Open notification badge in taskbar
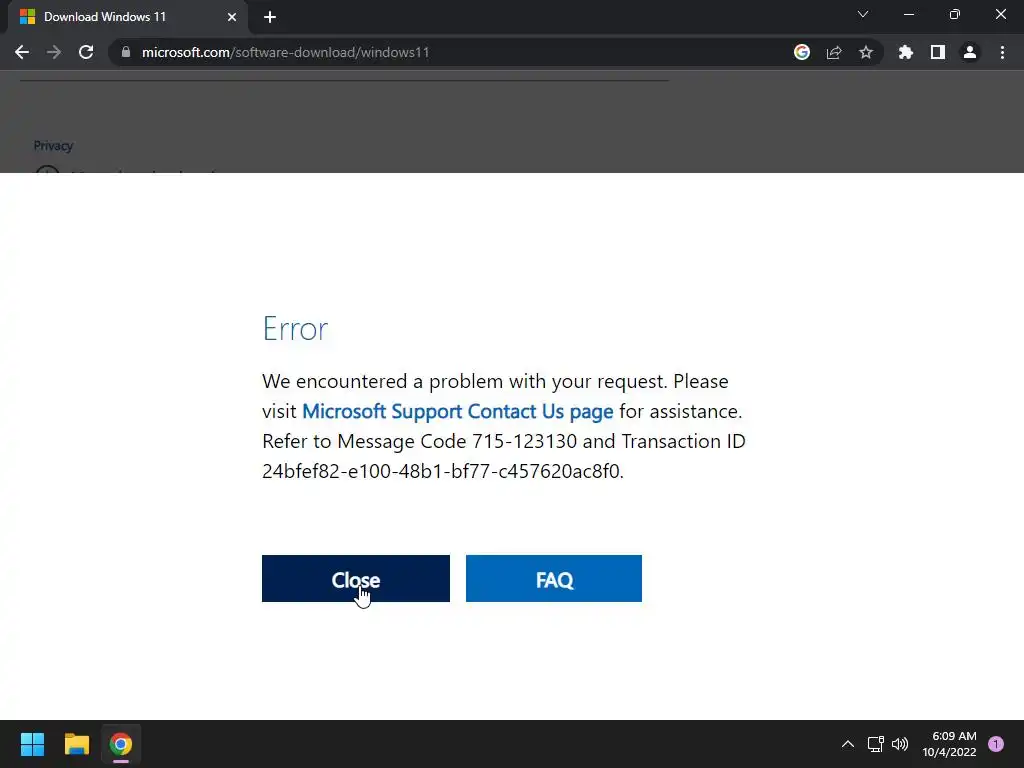The height and width of the screenshot is (768, 1024). click(x=995, y=744)
